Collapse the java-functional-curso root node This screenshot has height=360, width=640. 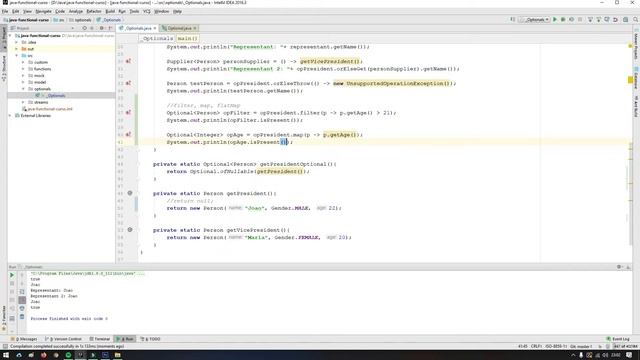coord(10,36)
